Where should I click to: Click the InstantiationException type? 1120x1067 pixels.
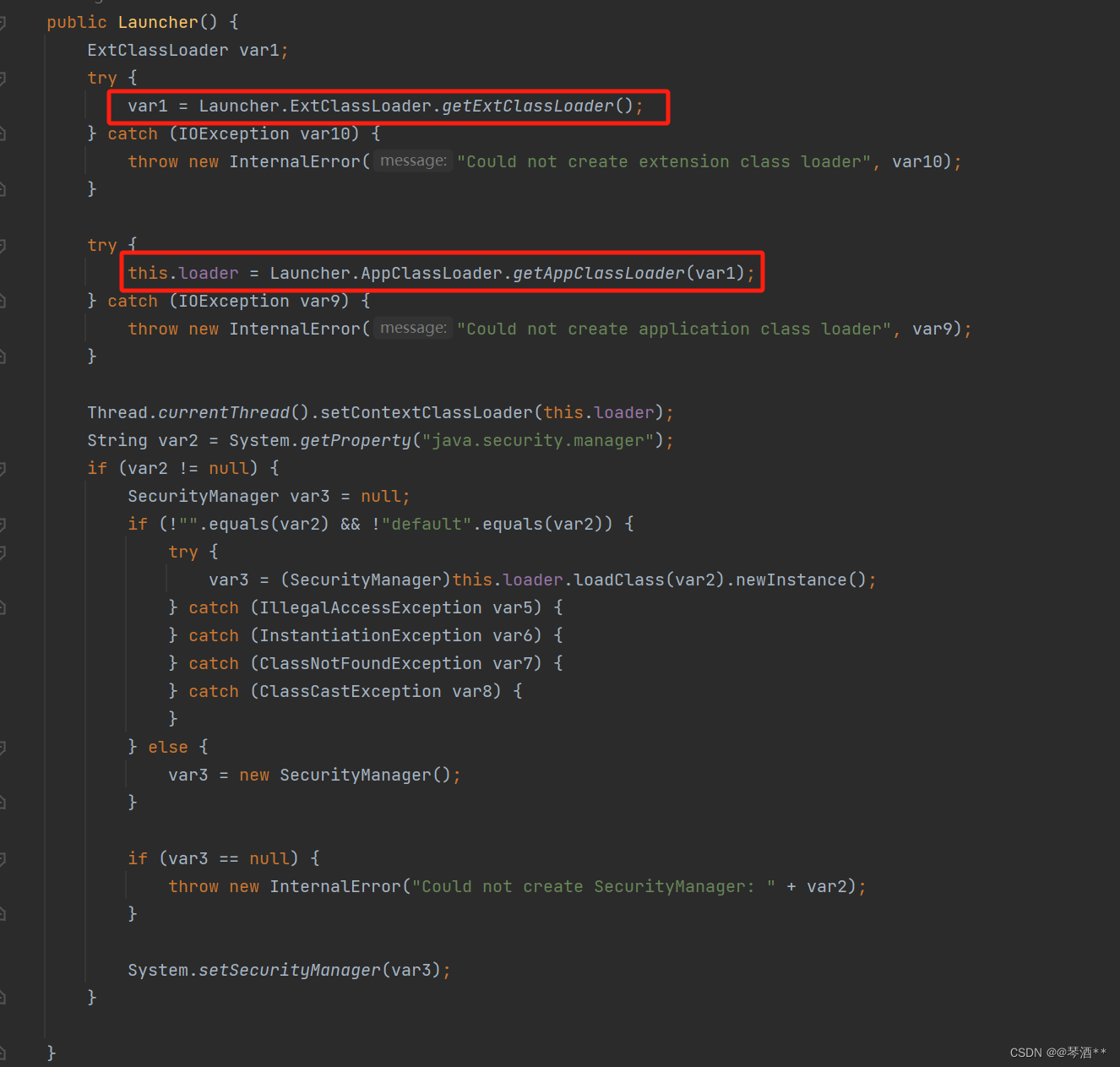click(x=371, y=636)
